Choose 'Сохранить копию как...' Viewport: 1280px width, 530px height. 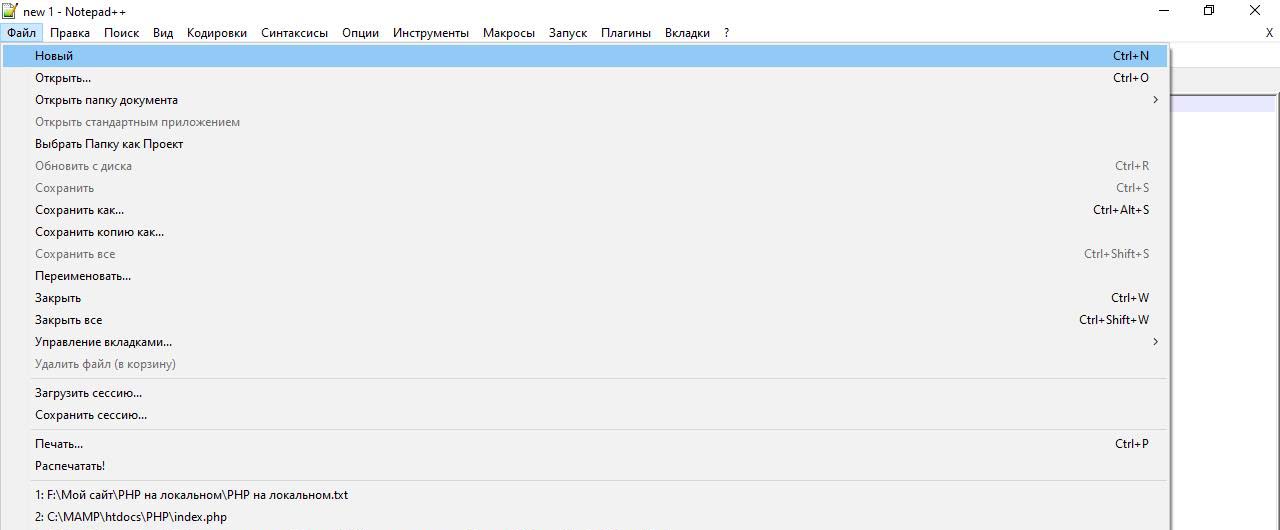coord(99,232)
